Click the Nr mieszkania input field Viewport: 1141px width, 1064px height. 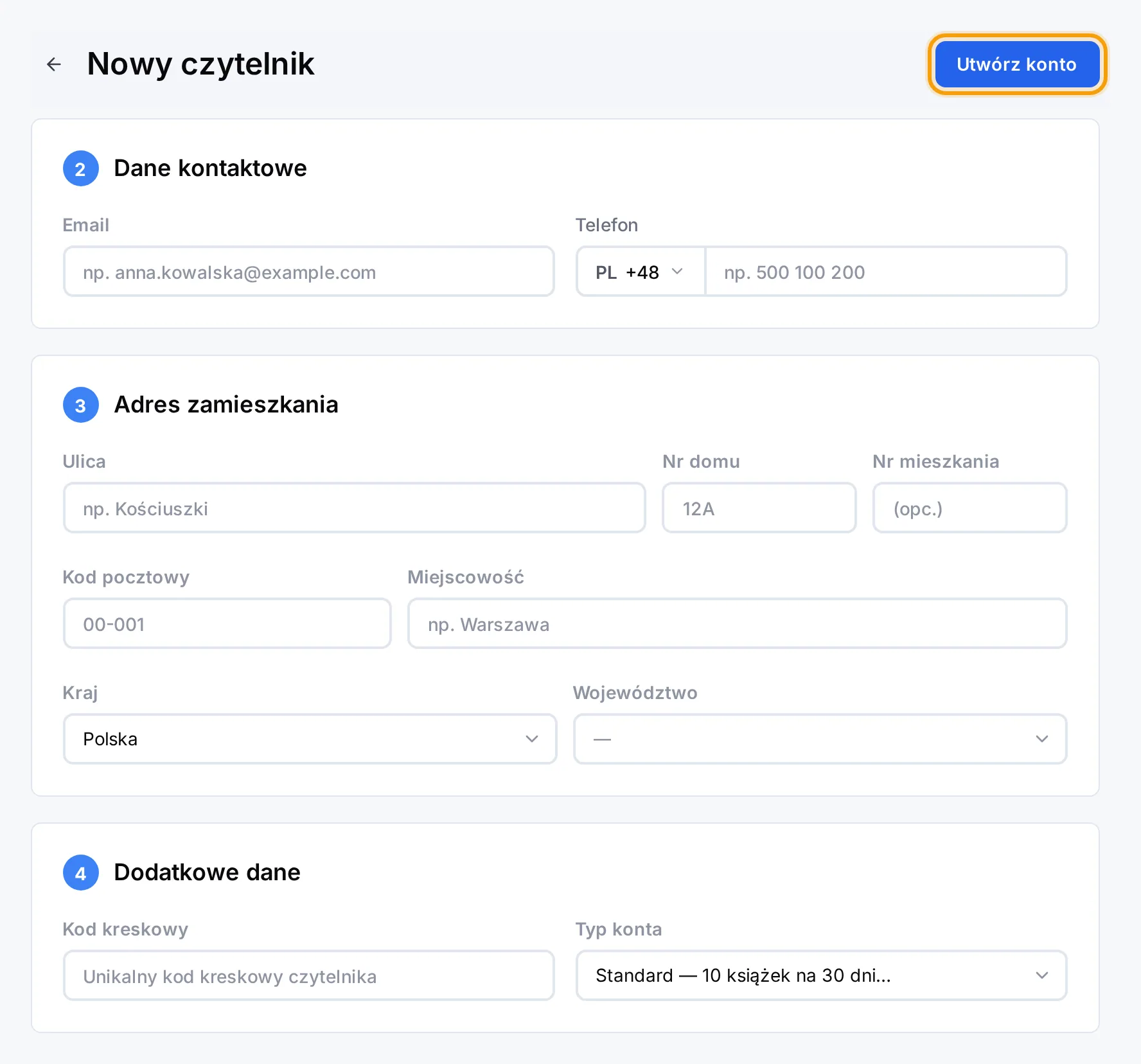click(970, 508)
